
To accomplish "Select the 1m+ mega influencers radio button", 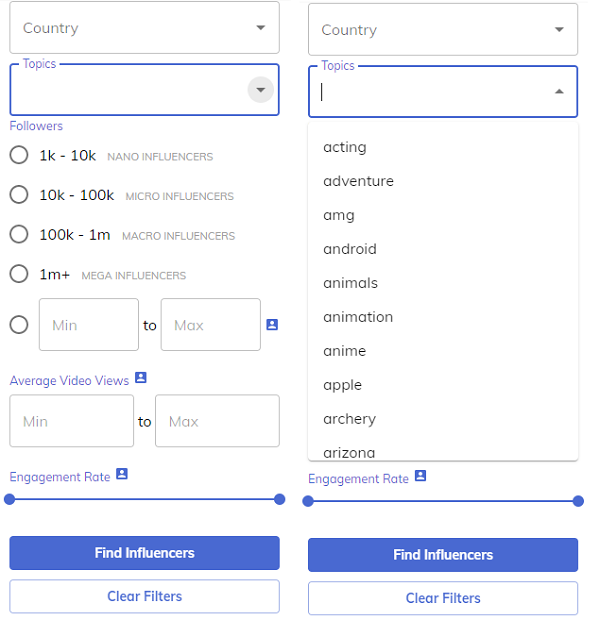I will tap(19, 274).
